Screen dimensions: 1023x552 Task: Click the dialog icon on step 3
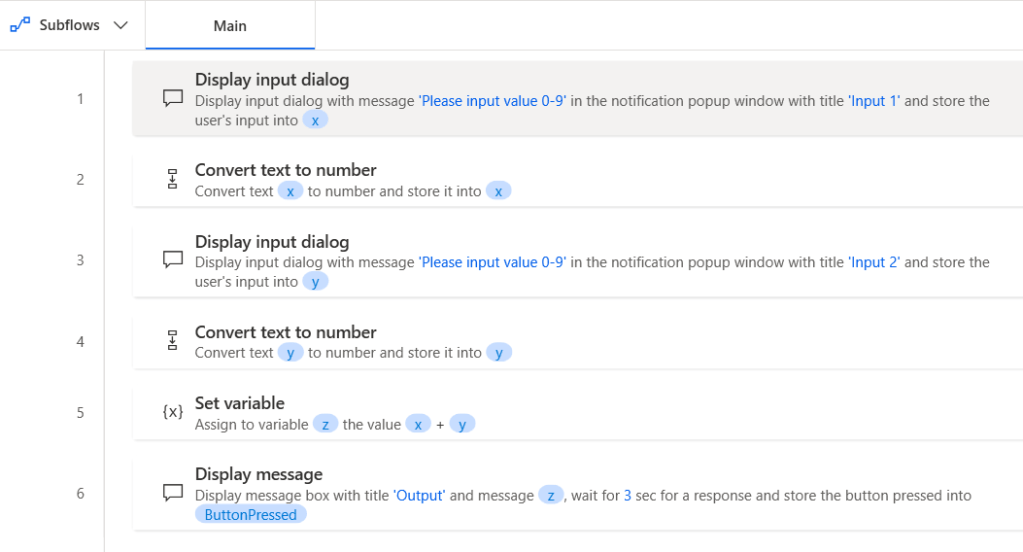(x=173, y=261)
